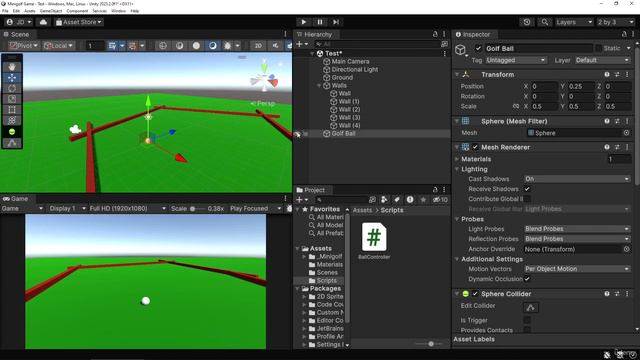Open the BallController script asset
Viewport: 640px width, 360px height.
click(374, 241)
